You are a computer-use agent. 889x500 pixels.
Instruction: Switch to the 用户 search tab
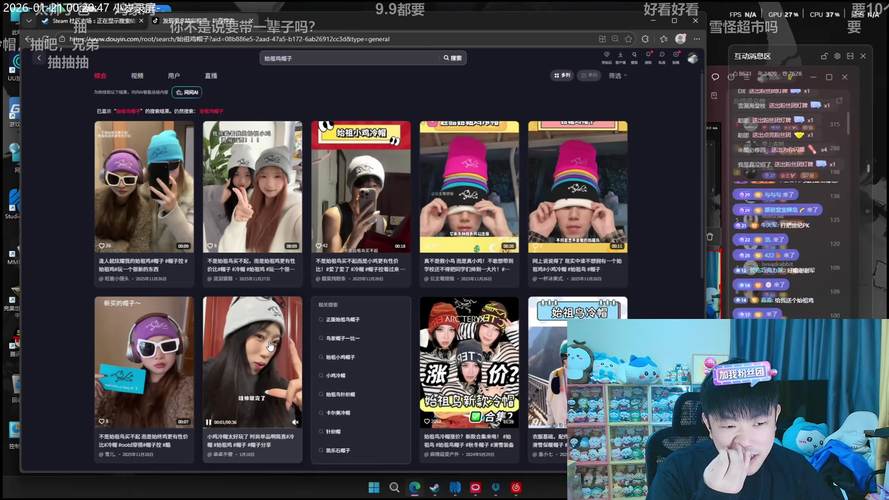pos(174,75)
